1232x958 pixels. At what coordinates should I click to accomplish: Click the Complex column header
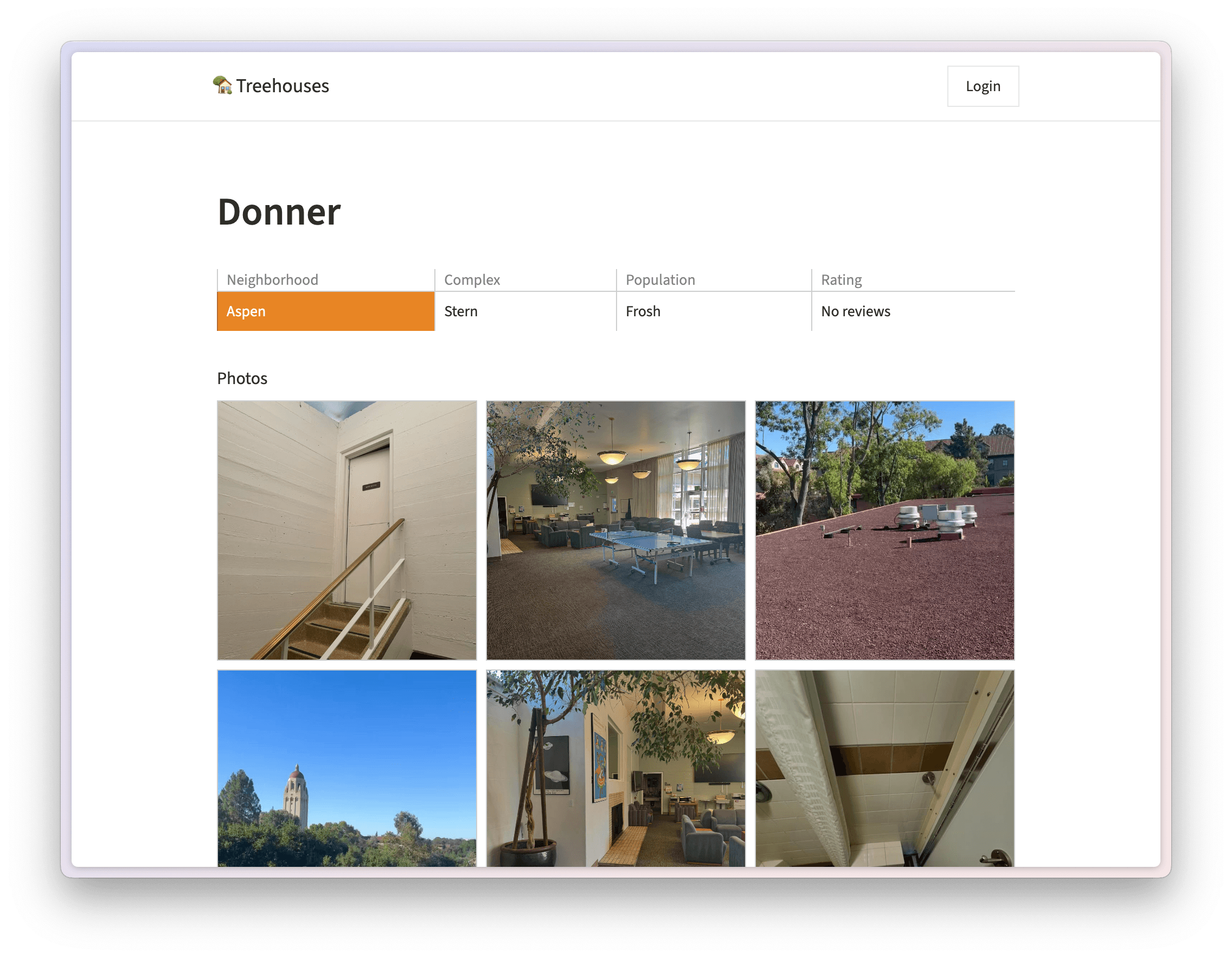[472, 279]
